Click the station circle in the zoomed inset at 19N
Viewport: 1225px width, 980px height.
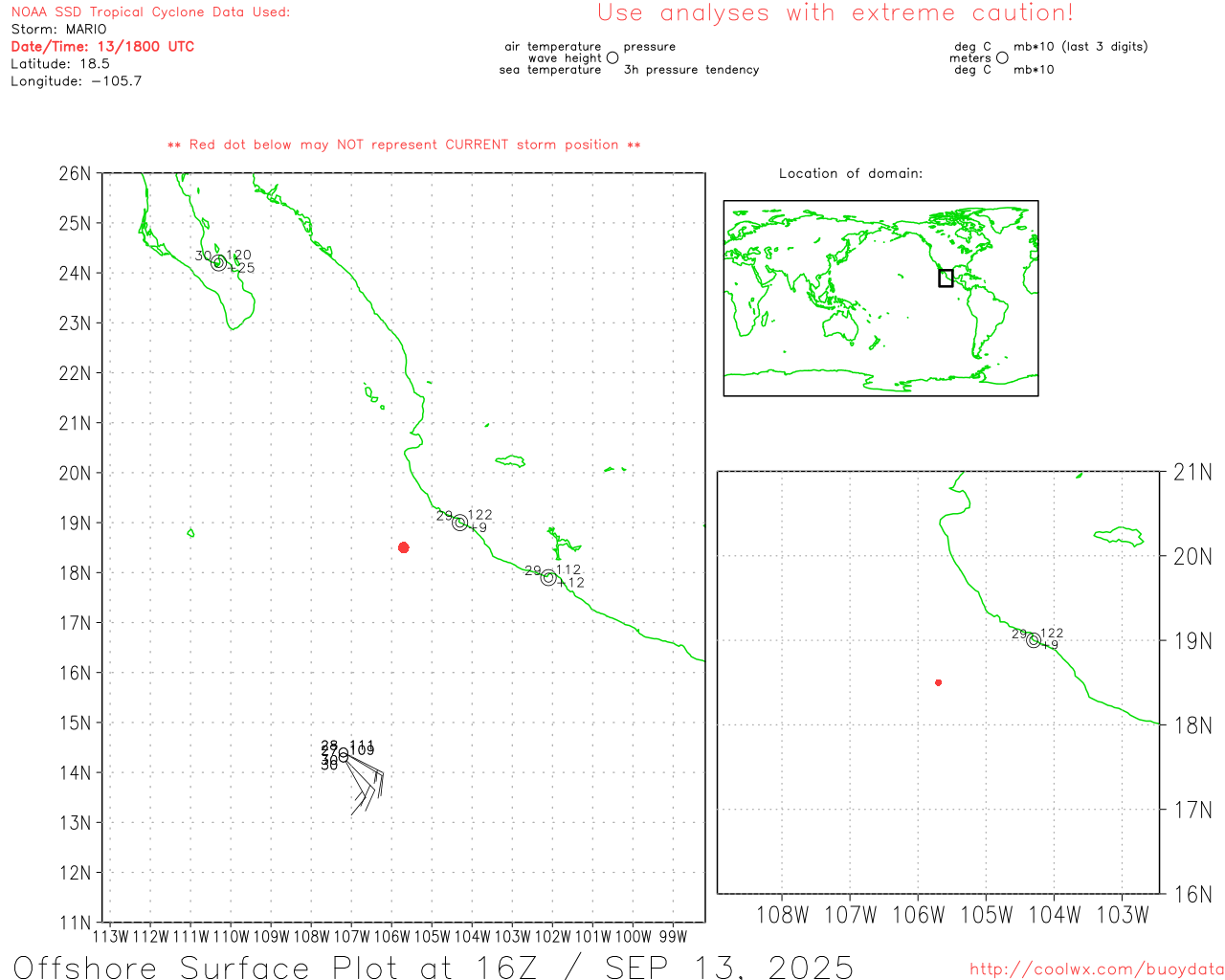[x=1034, y=640]
